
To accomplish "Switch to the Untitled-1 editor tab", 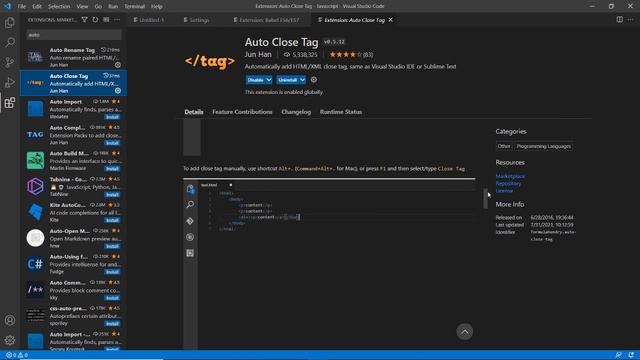I will [x=151, y=20].
